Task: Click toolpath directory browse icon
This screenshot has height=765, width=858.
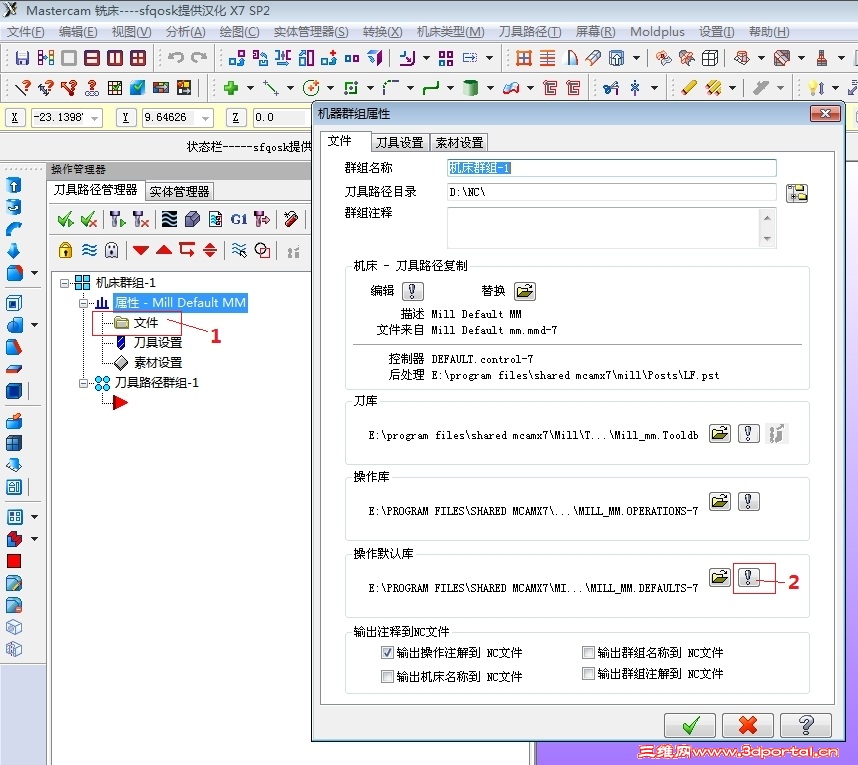Action: coord(797,193)
